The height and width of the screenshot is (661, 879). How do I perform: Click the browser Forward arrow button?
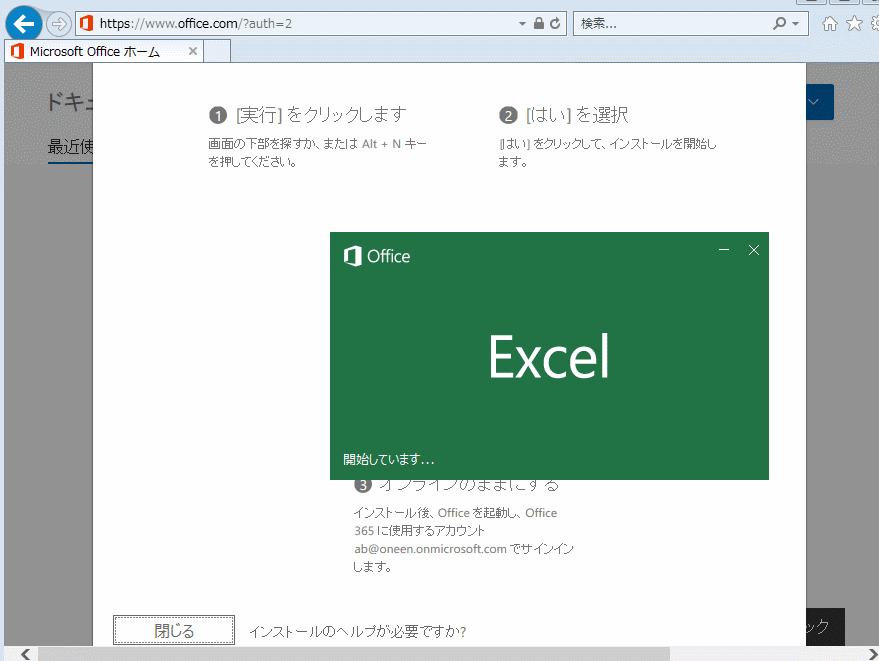coord(58,24)
